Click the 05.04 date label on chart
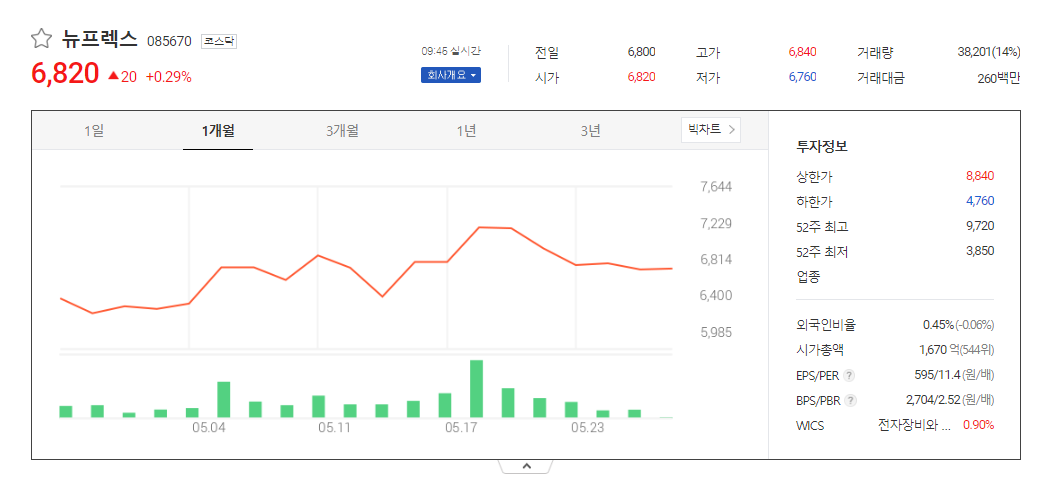1046x481 pixels. click(209, 428)
